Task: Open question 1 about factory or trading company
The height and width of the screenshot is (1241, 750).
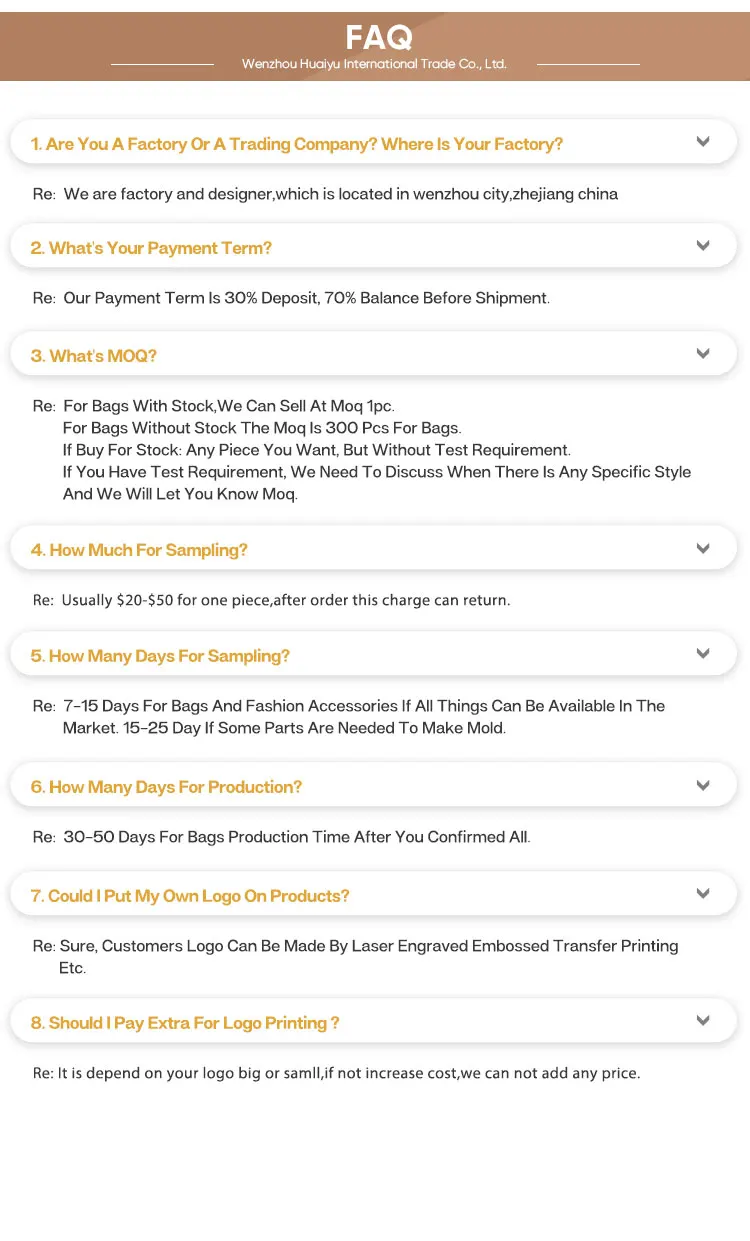Action: [296, 144]
